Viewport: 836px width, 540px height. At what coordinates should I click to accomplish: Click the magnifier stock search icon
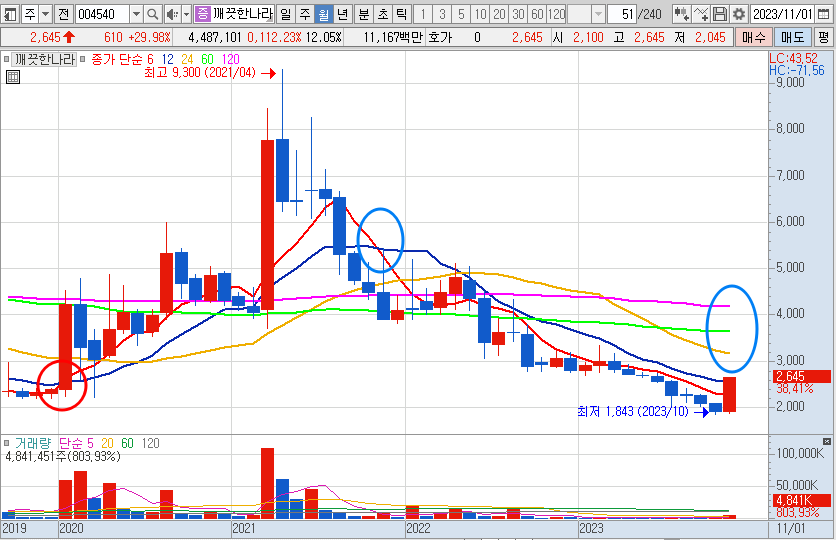pos(152,14)
